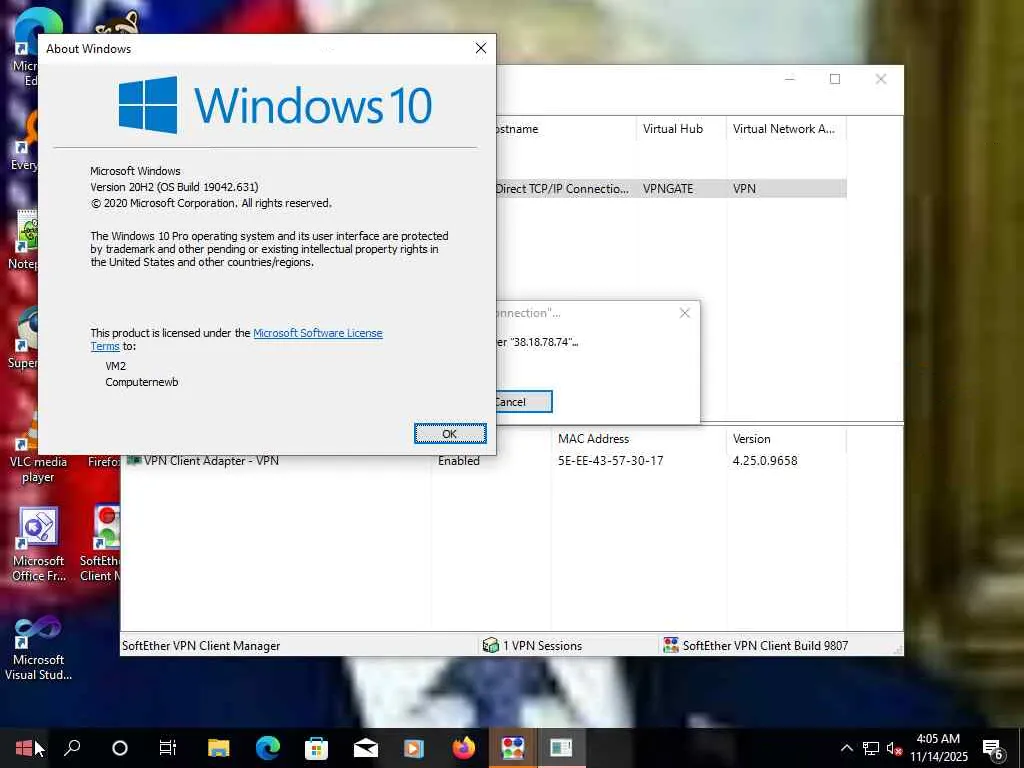Cancel the connecting VPN dialog
The width and height of the screenshot is (1024, 768).
[523, 402]
